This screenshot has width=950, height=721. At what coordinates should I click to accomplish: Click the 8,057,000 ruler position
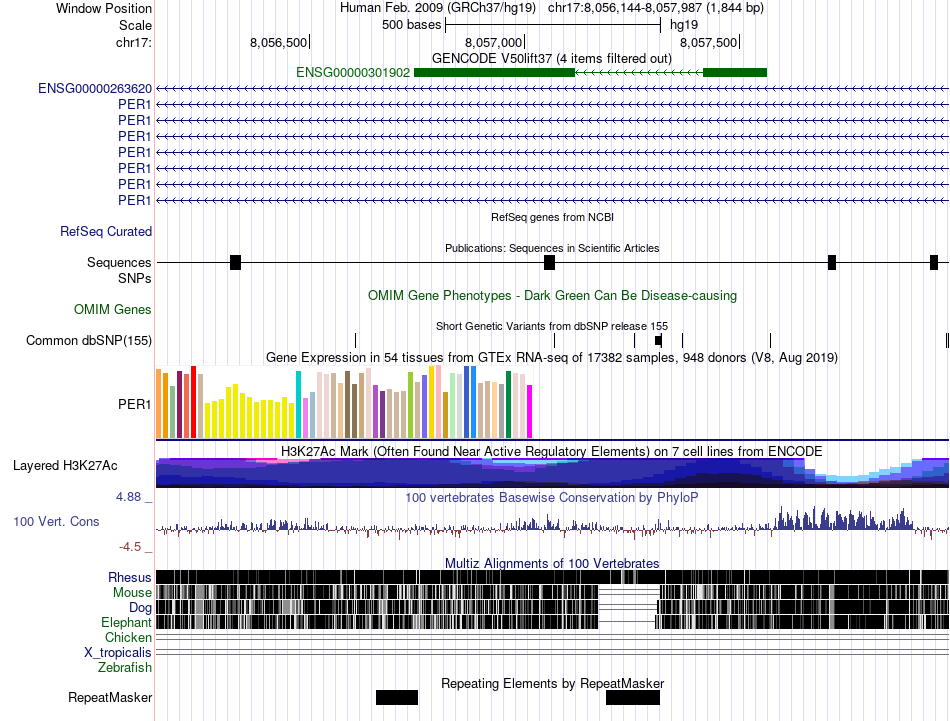click(494, 42)
